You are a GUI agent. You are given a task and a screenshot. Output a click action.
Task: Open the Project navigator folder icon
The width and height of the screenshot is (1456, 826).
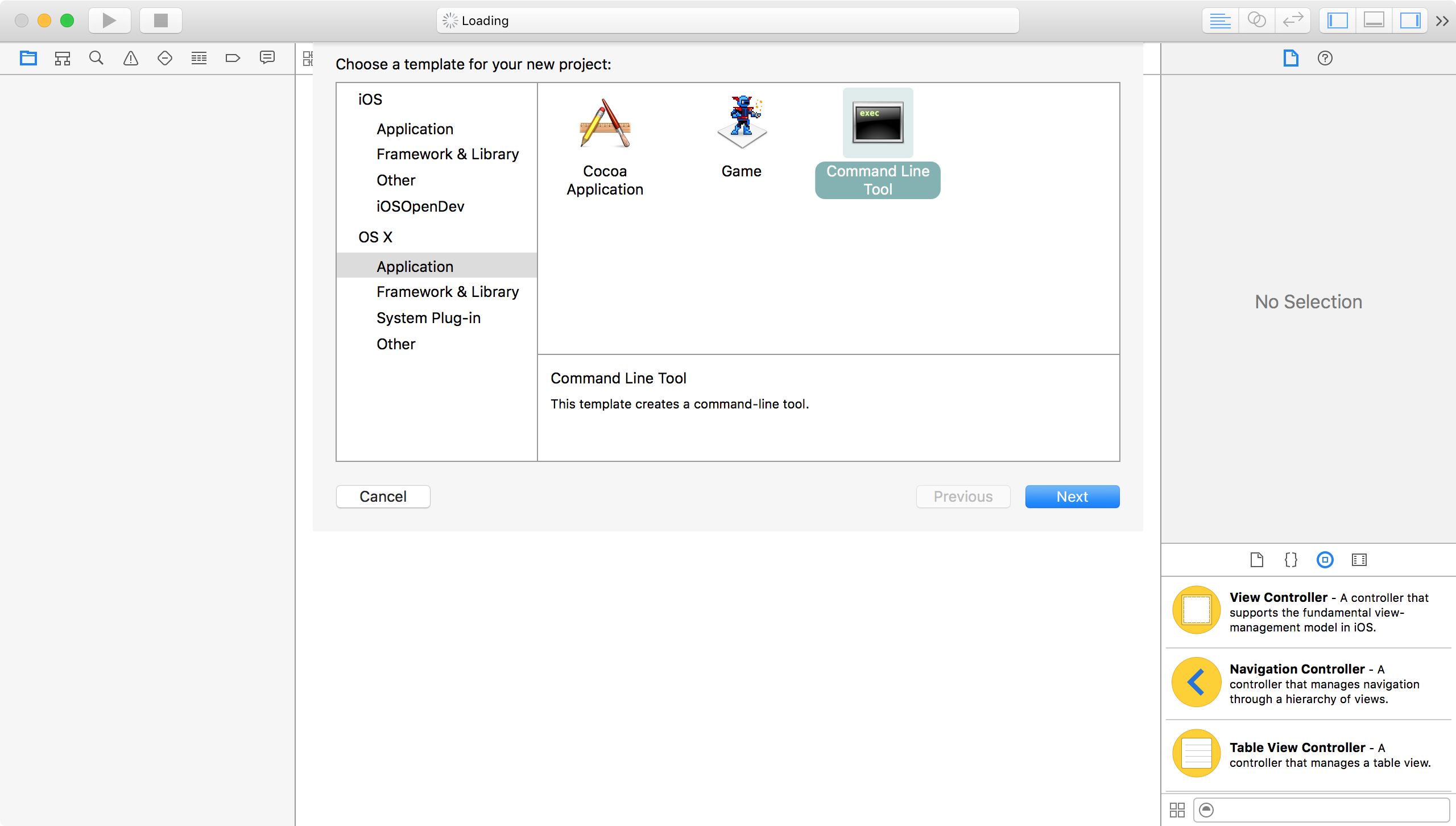(28, 58)
